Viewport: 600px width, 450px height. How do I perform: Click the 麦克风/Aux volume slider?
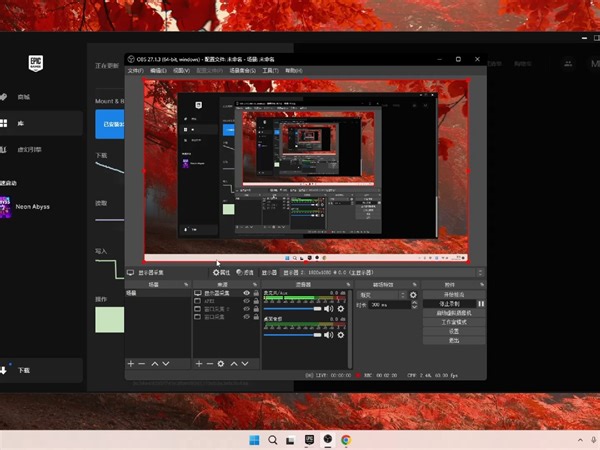coord(292,309)
